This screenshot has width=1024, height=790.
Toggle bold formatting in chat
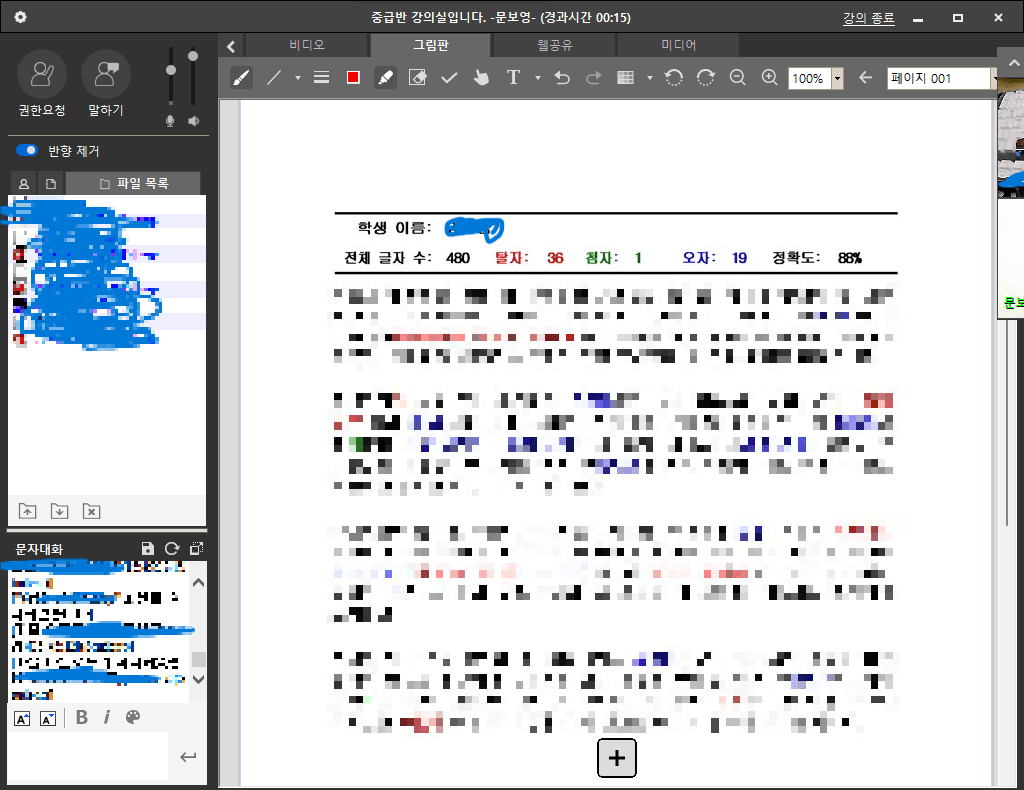click(x=82, y=717)
